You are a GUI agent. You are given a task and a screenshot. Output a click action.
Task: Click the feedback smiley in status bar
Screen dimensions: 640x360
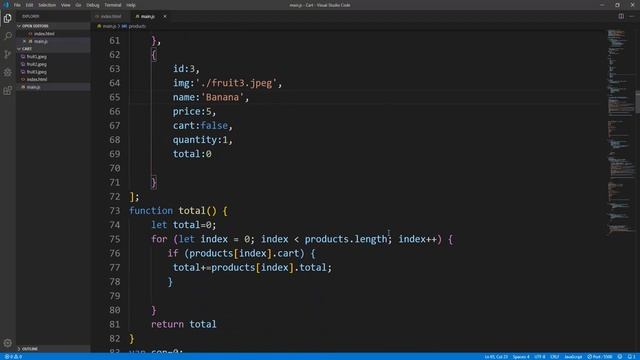620,357
